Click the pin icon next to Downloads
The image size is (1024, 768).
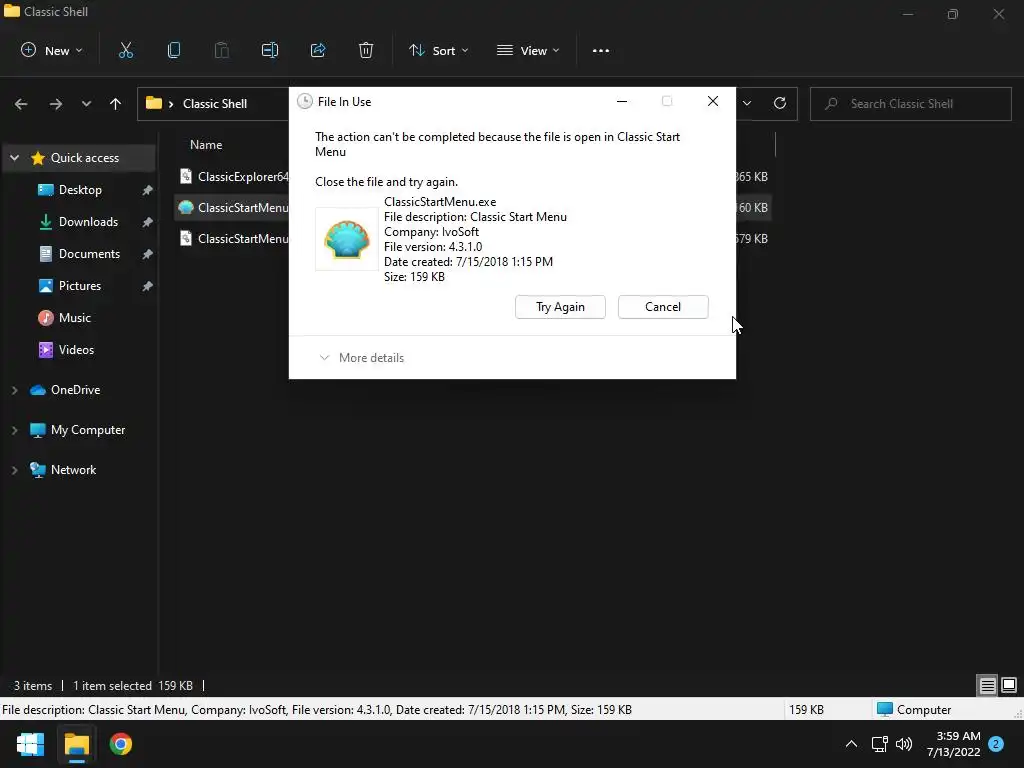click(x=148, y=222)
